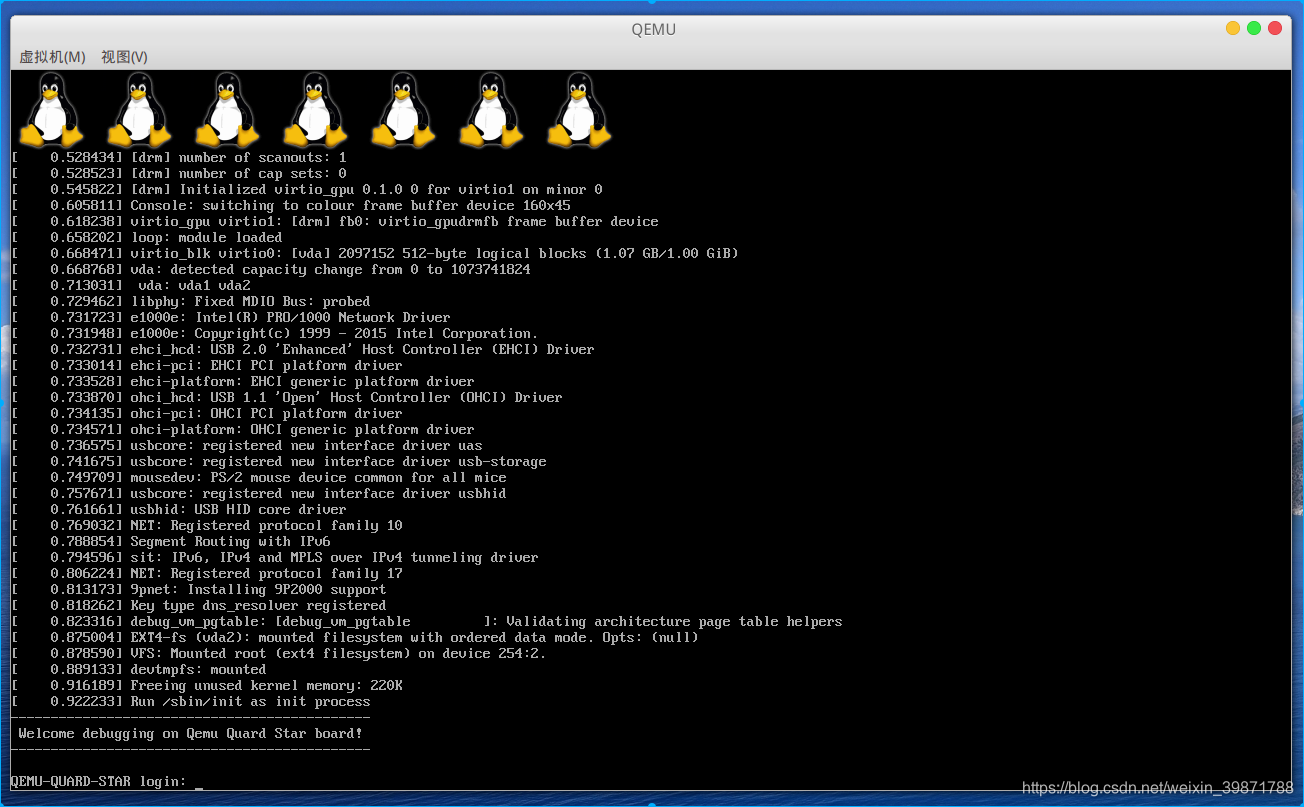Click '[drm] Initialized virtio_gpu 0.1.0' line

point(307,189)
